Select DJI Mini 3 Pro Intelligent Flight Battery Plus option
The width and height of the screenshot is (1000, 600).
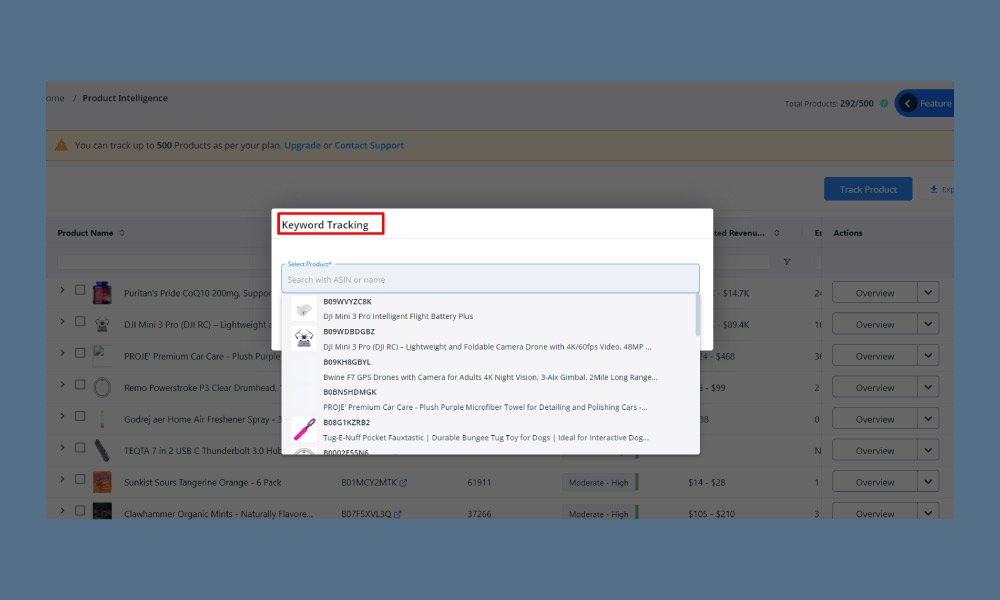pyautogui.click(x=490, y=309)
